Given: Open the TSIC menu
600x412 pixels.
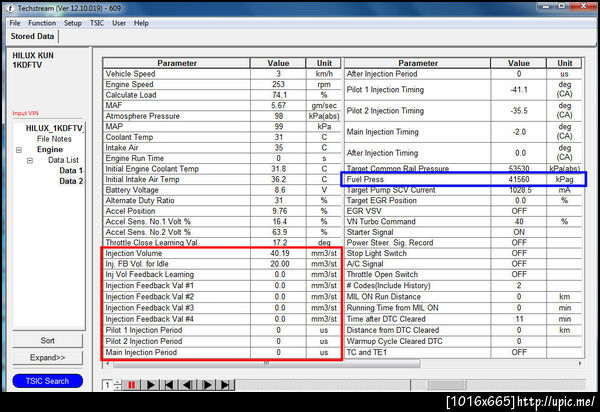Looking at the screenshot, I should [x=97, y=23].
